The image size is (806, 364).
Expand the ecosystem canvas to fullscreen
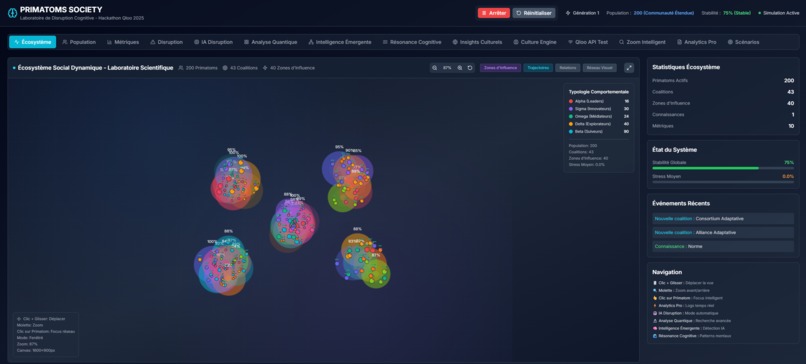coord(629,68)
